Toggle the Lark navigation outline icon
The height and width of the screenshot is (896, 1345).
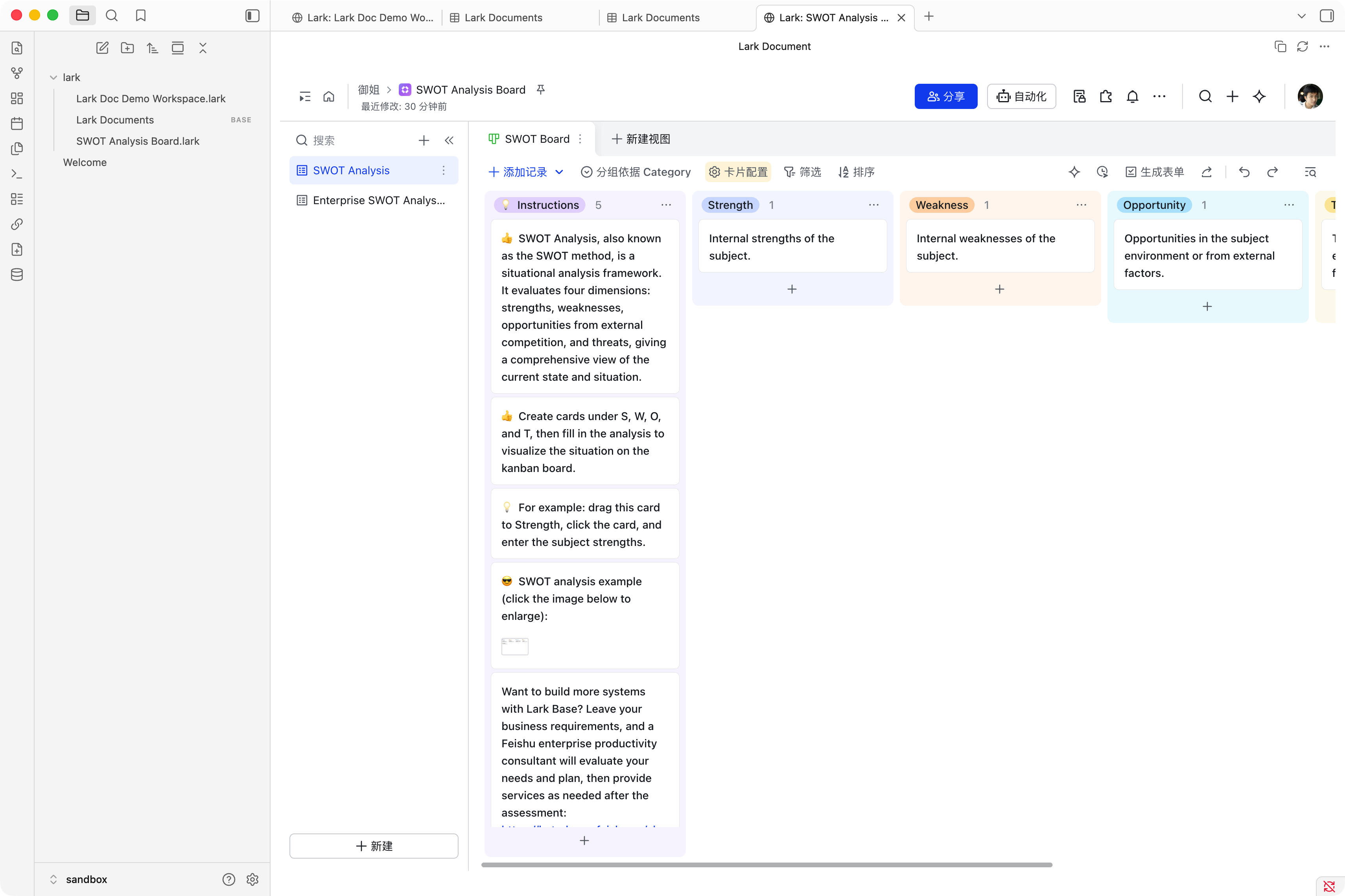(x=305, y=97)
